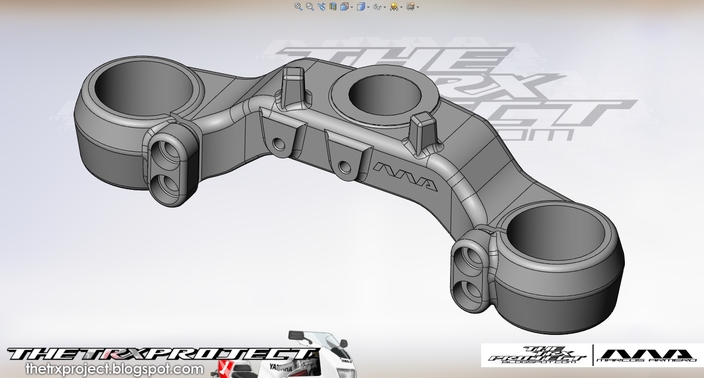Go back to the Previous View
The height and width of the screenshot is (378, 704).
[x=321, y=6]
